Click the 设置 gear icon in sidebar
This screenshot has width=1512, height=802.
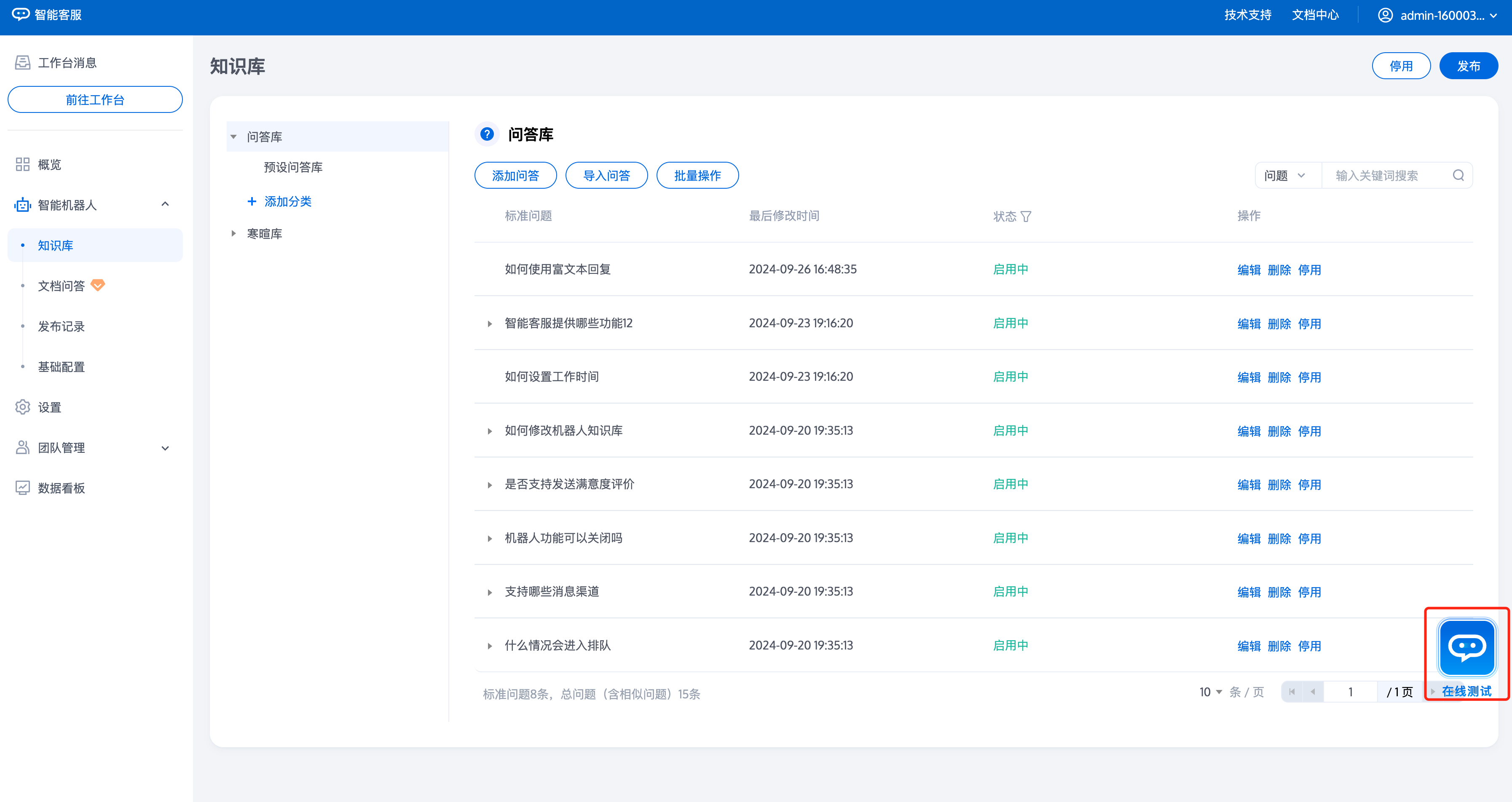pos(22,407)
